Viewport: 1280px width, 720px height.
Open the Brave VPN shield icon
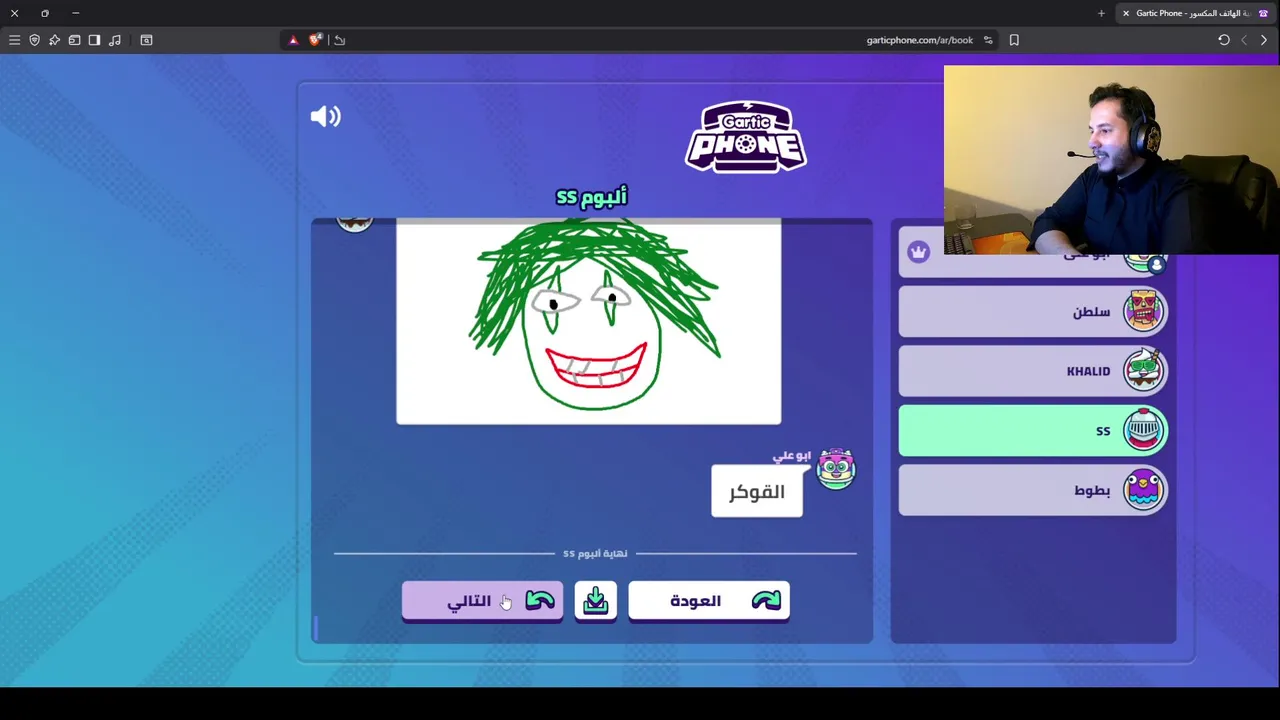(x=34, y=40)
